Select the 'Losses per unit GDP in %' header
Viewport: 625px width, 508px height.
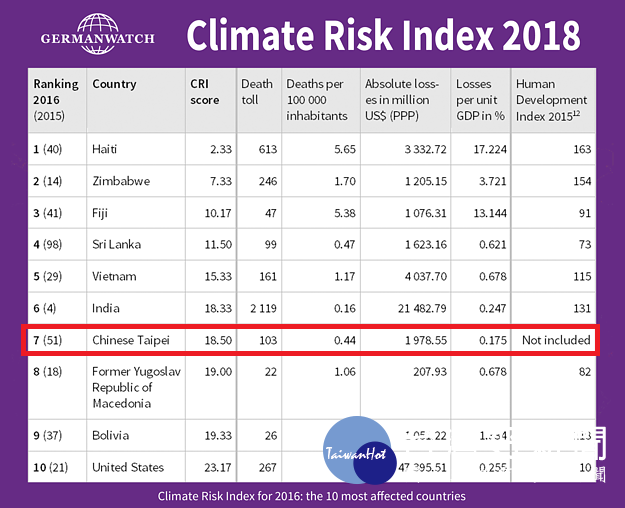coord(480,100)
